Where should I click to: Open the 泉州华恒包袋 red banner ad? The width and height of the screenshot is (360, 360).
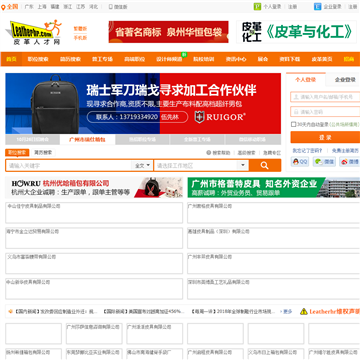168,32
